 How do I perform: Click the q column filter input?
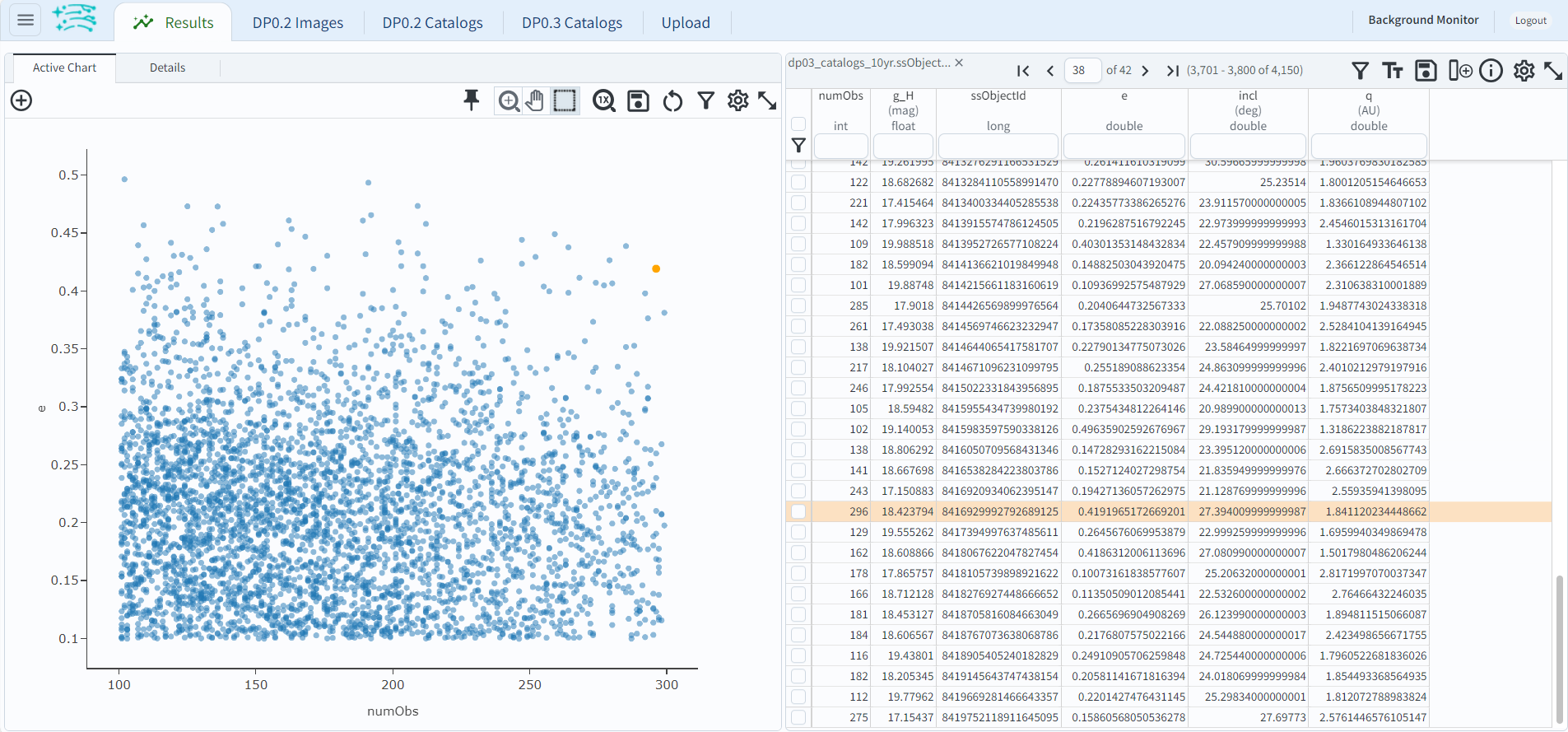point(1369,146)
